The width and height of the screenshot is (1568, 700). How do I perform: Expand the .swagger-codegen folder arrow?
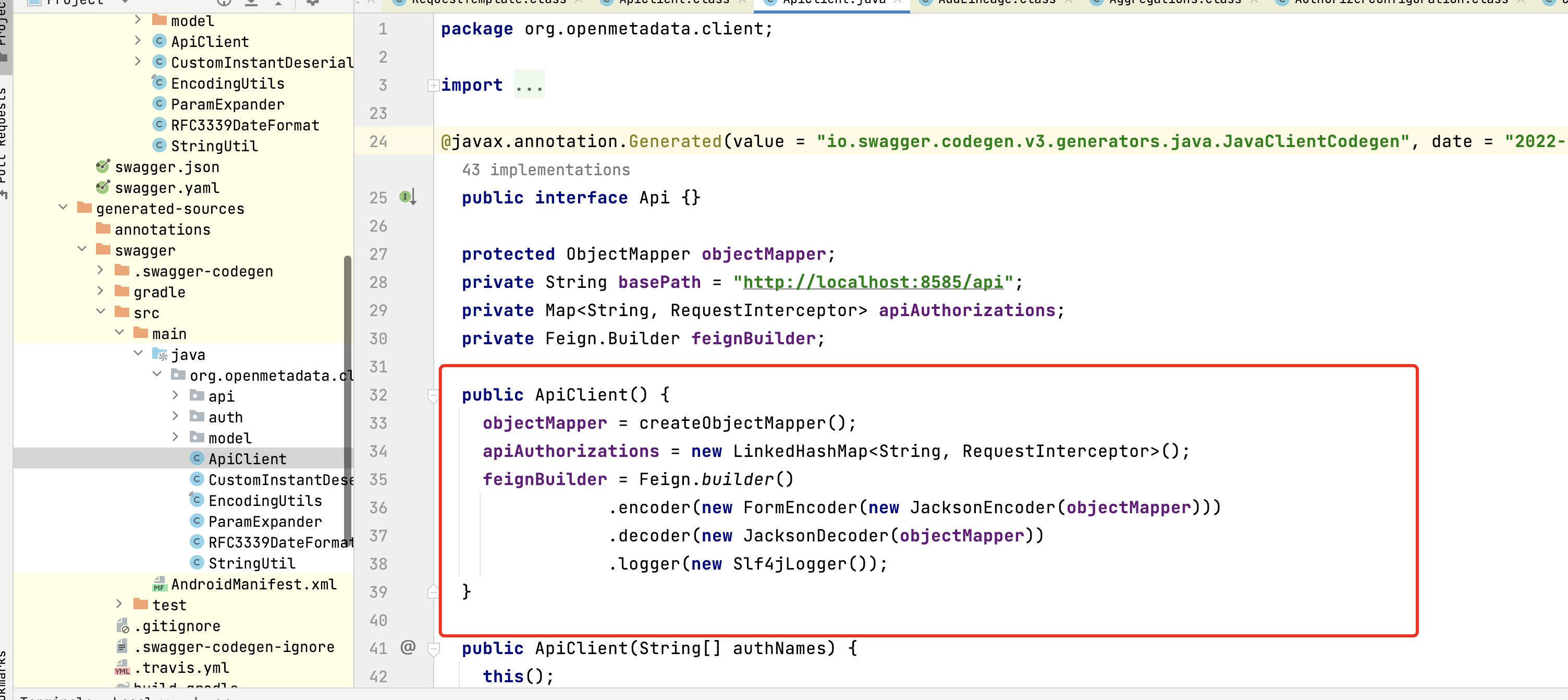[x=101, y=270]
